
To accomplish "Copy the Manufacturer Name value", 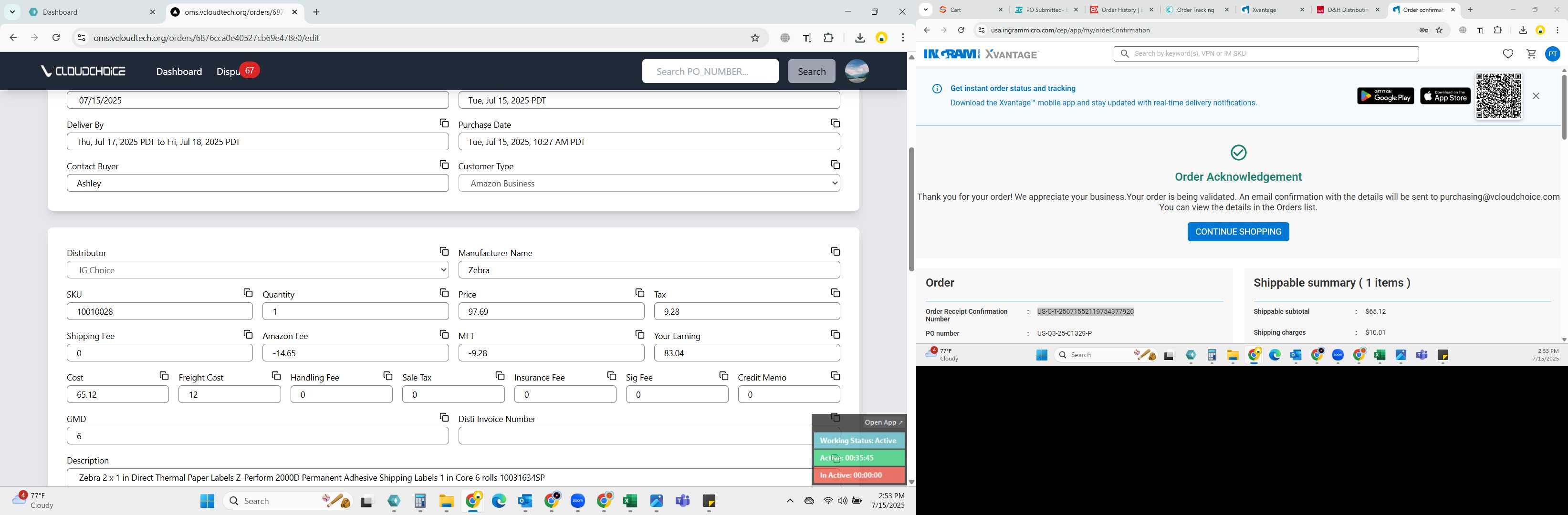I will (835, 252).
